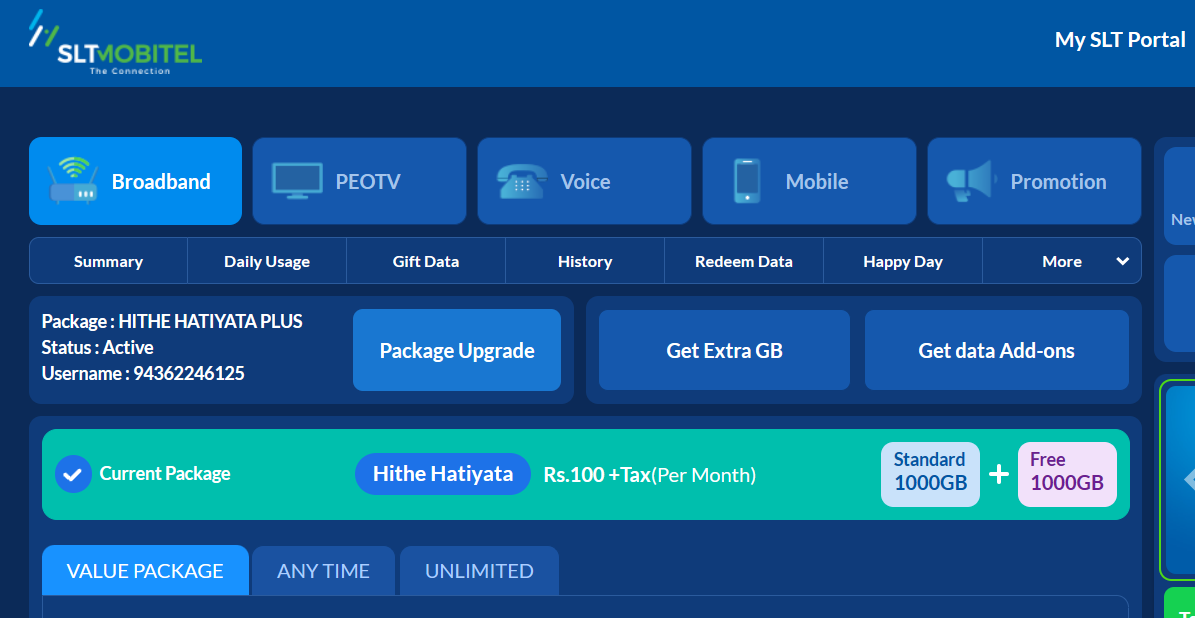1195x618 pixels.
Task: Go to Daily Usage section
Action: coord(267,261)
